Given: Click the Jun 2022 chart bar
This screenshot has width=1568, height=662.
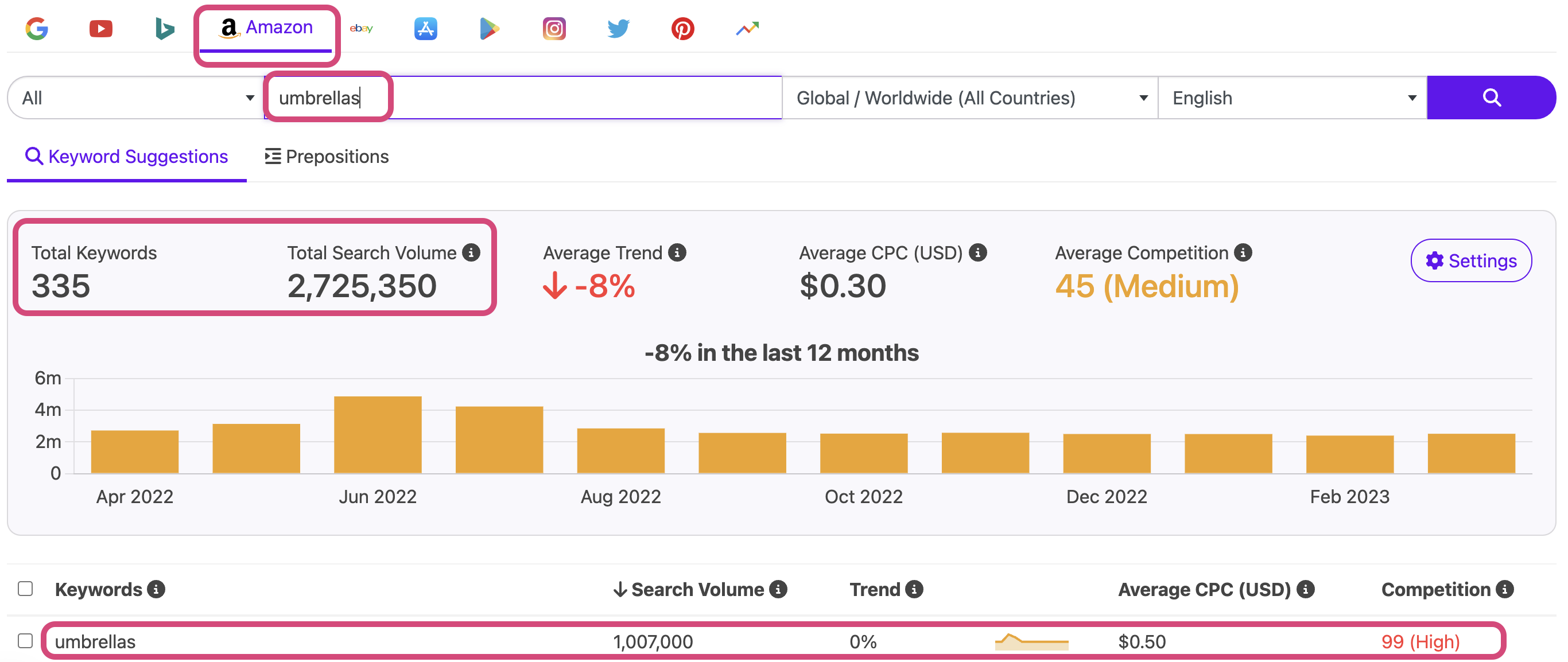Looking at the screenshot, I should click(378, 435).
